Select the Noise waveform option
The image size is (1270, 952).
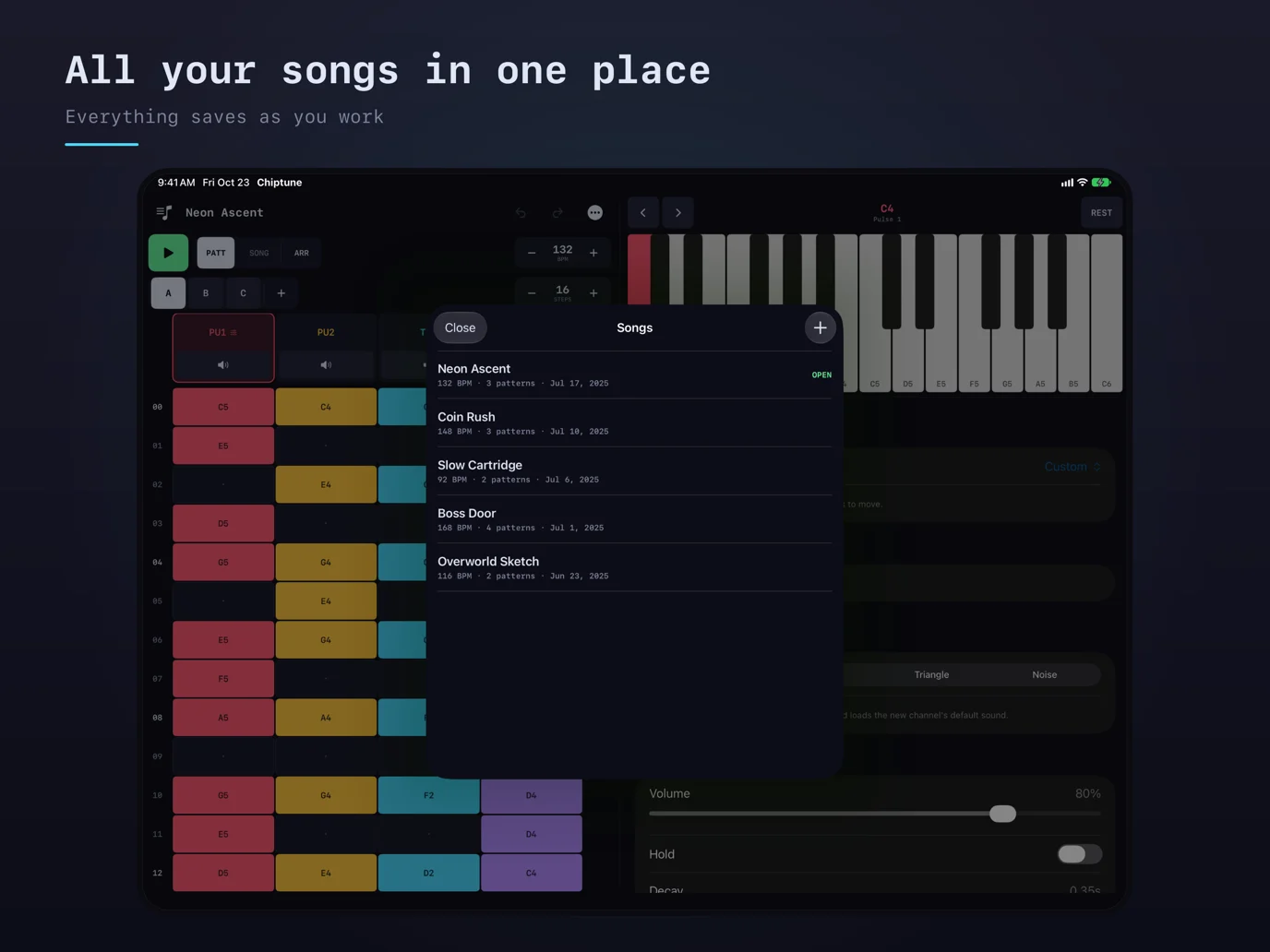point(1044,674)
